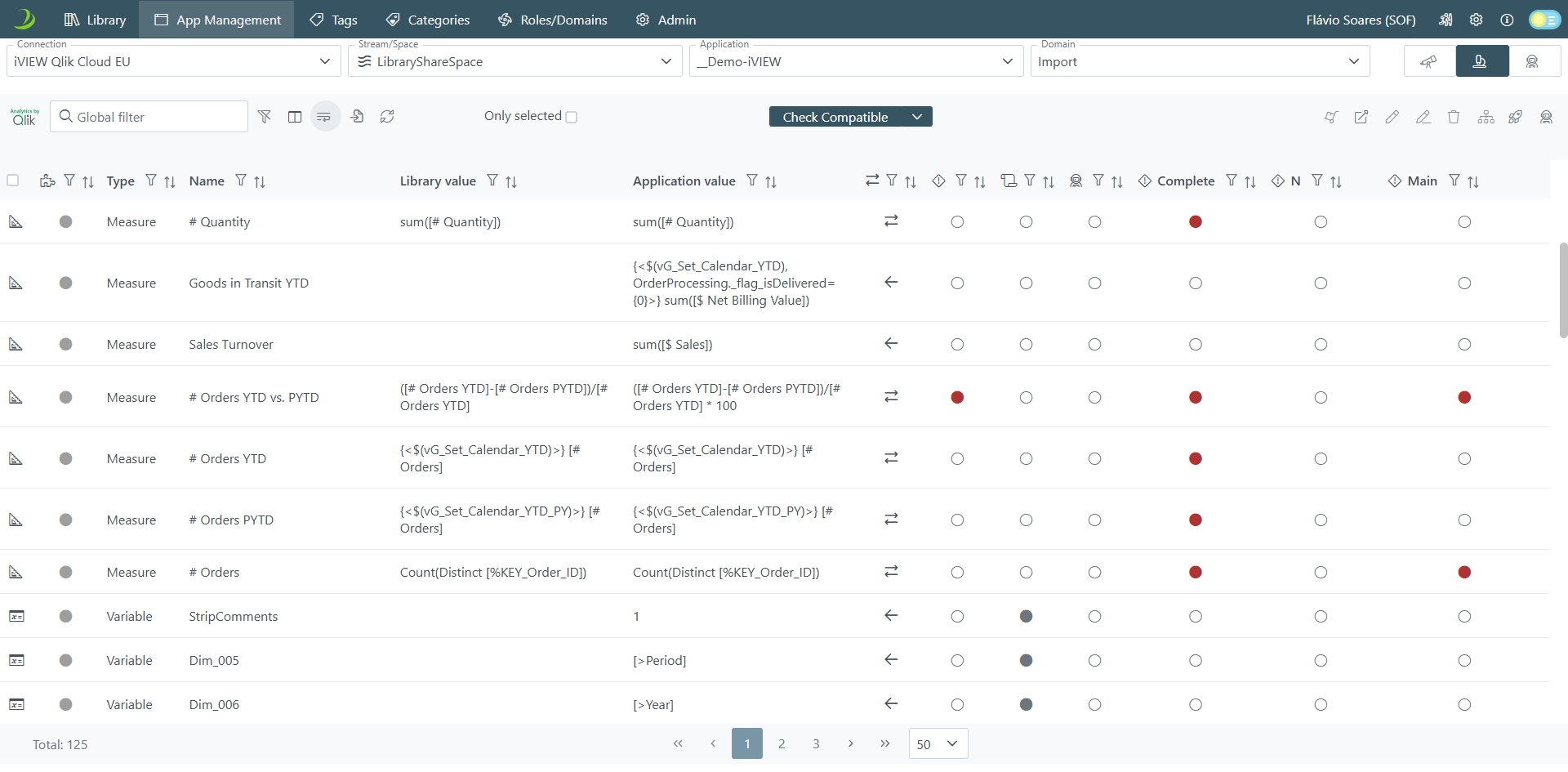Enable the Only selected checkbox
Viewport: 1568px width, 772px height.
(x=572, y=117)
